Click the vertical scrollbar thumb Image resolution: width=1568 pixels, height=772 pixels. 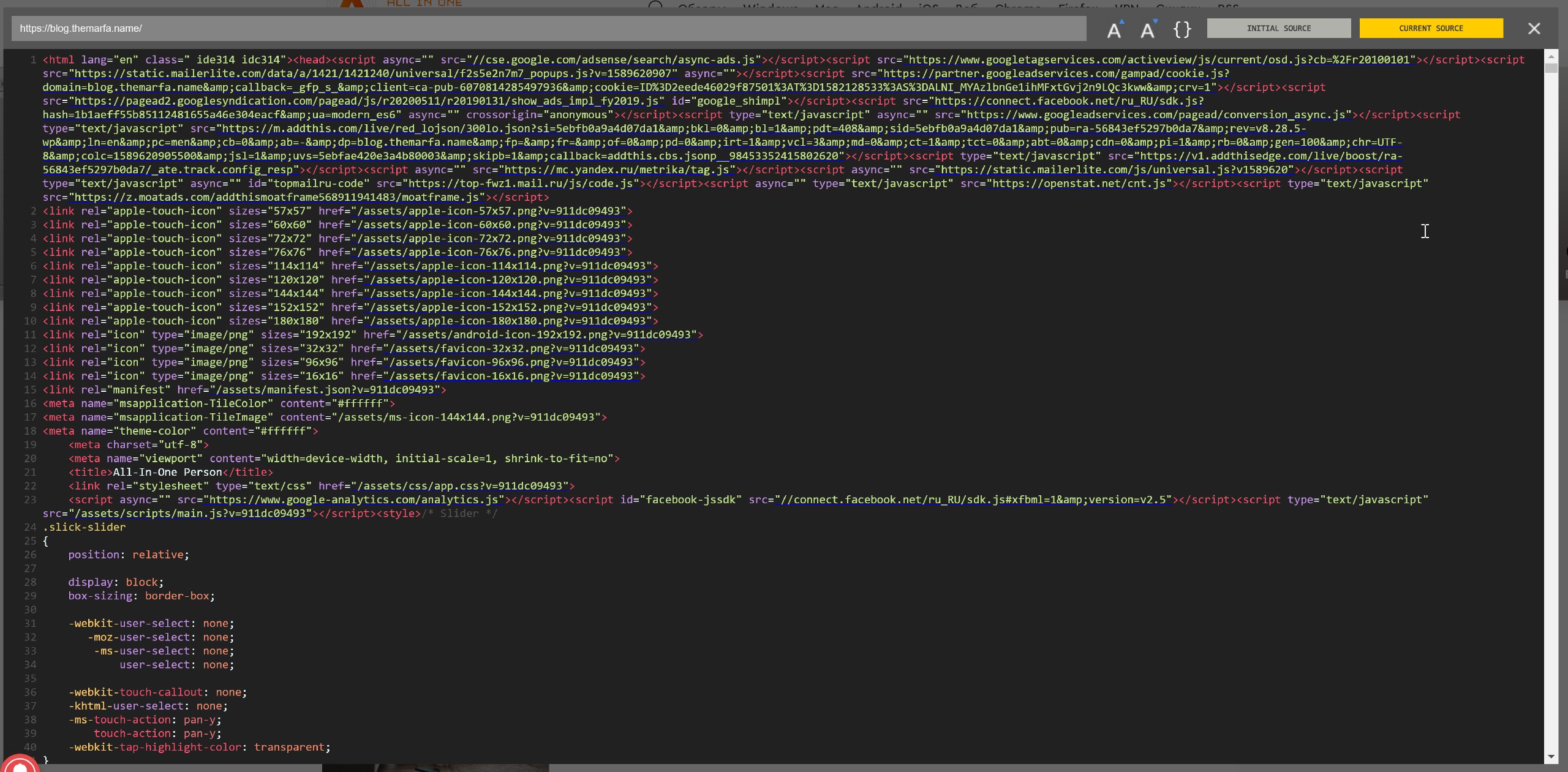tap(1551, 68)
